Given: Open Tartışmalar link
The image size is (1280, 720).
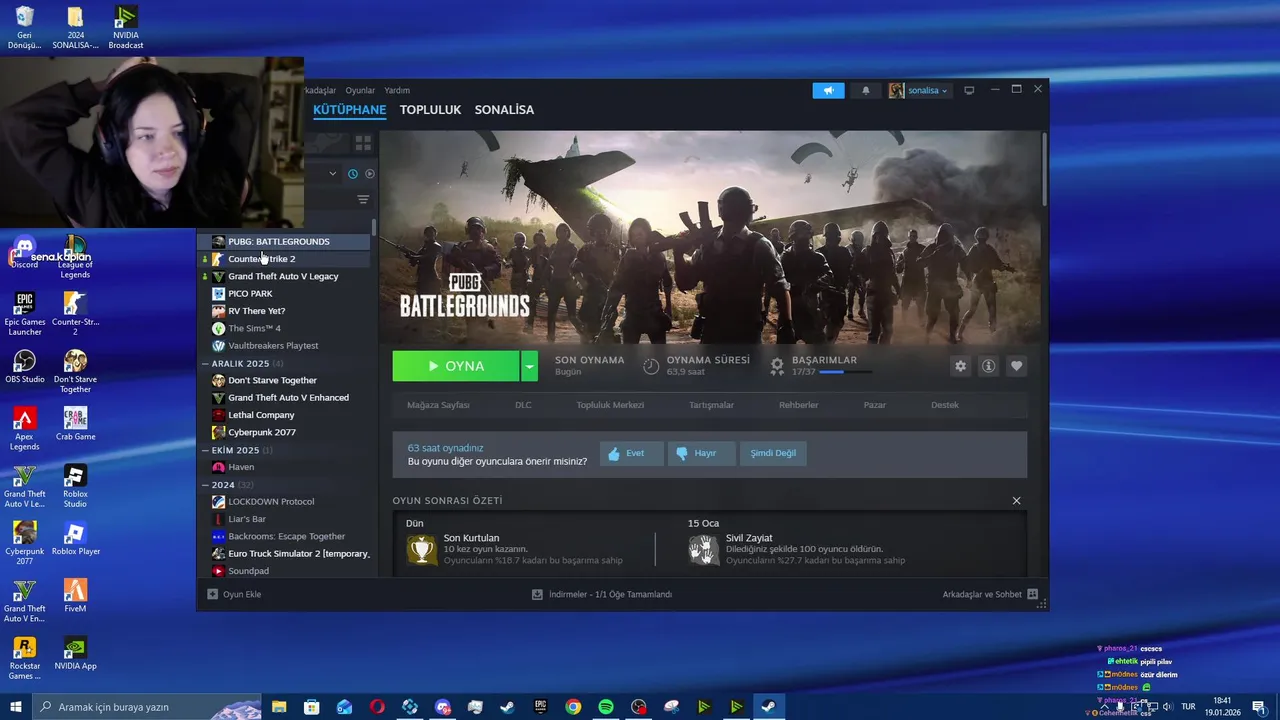Looking at the screenshot, I should coord(711,405).
